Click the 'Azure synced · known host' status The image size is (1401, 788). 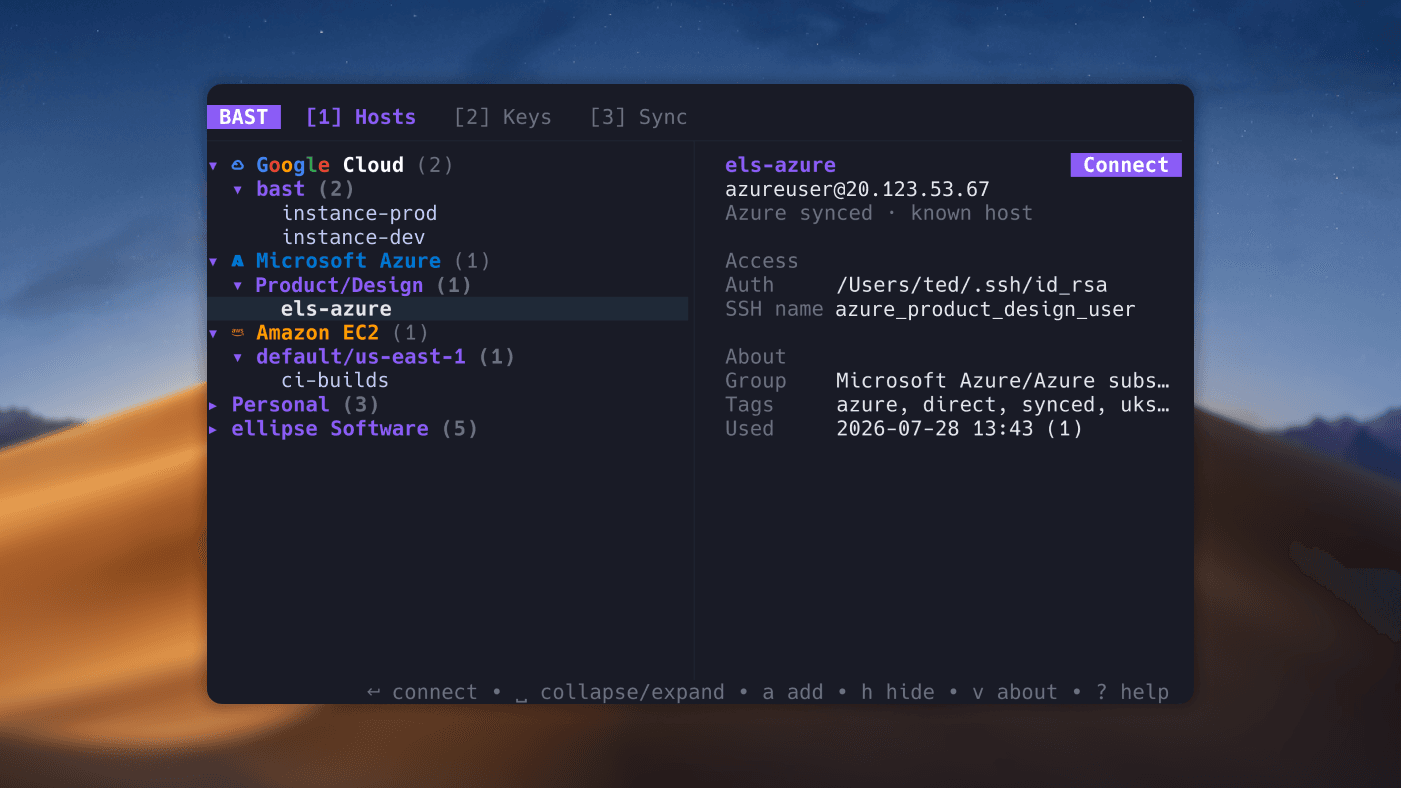pos(879,213)
